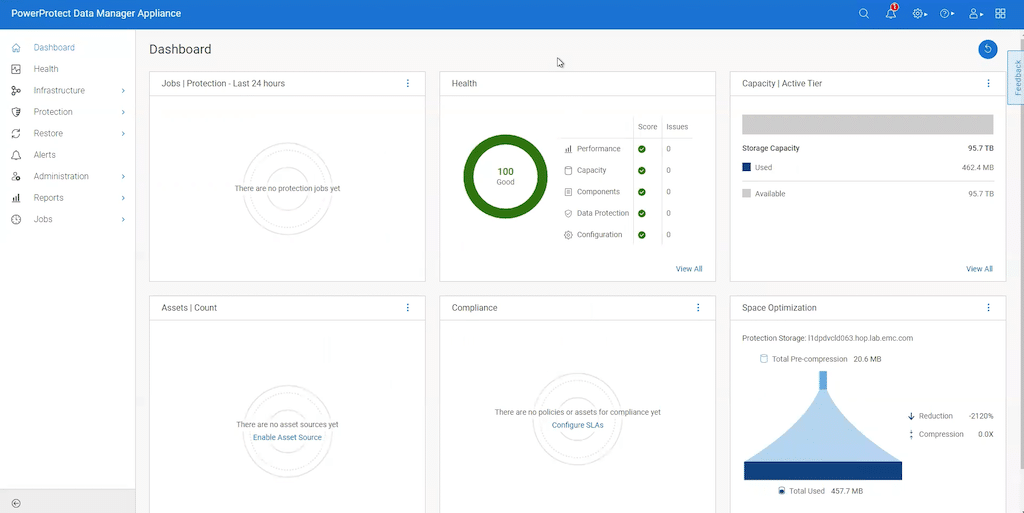Click the Compression 0.0X value
This screenshot has width=1024, height=513.
pyautogui.click(x=985, y=434)
